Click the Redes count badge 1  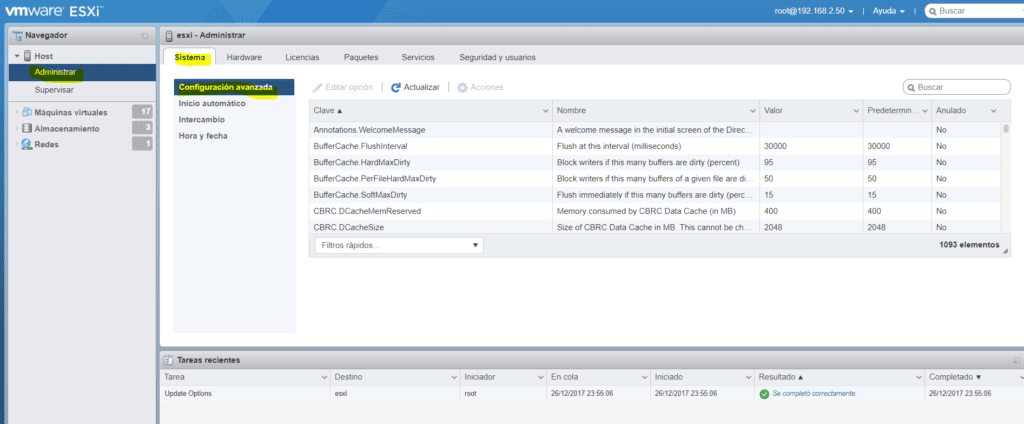coord(142,144)
